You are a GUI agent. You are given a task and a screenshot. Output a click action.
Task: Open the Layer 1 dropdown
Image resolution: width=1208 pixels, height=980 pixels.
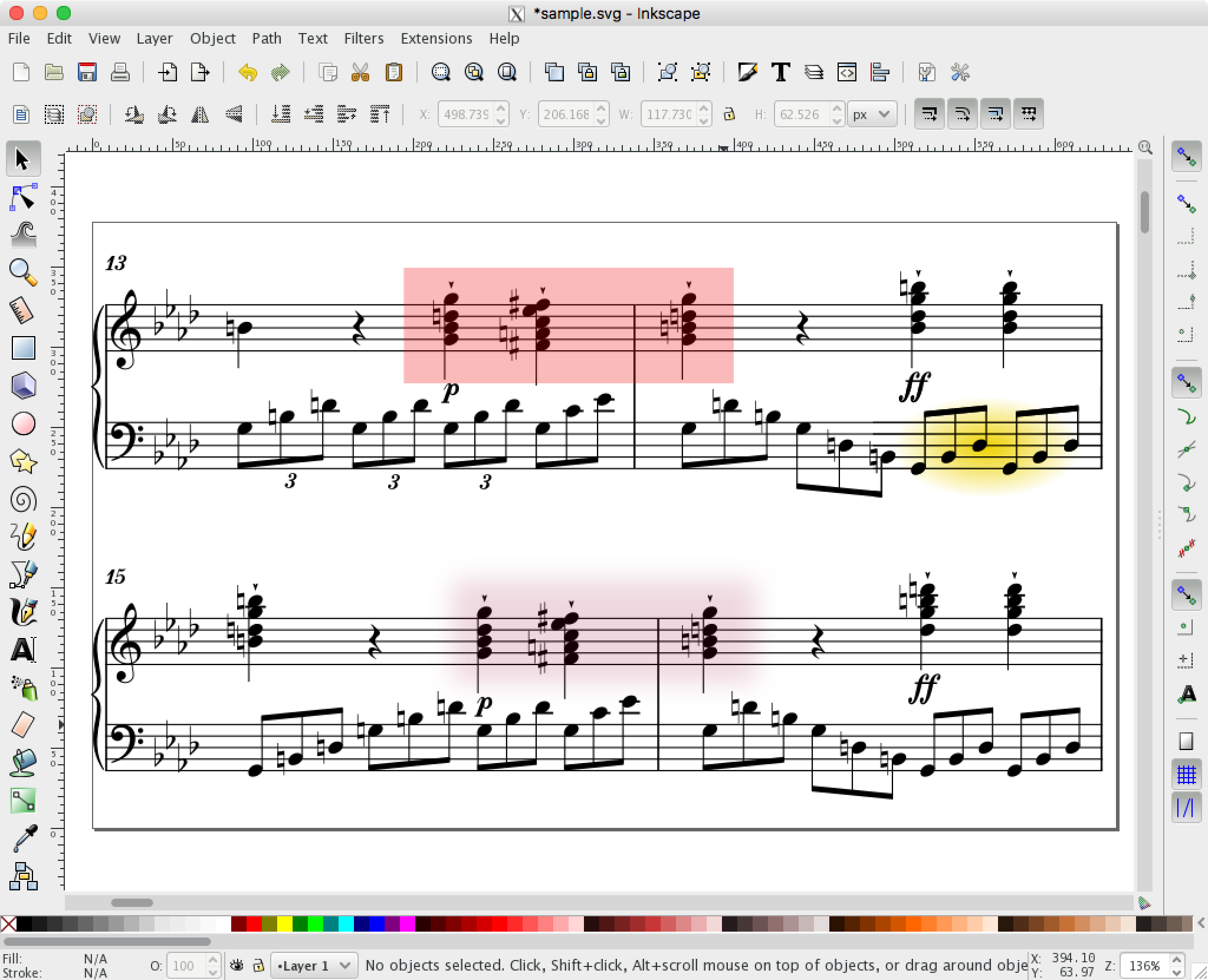pos(314,965)
